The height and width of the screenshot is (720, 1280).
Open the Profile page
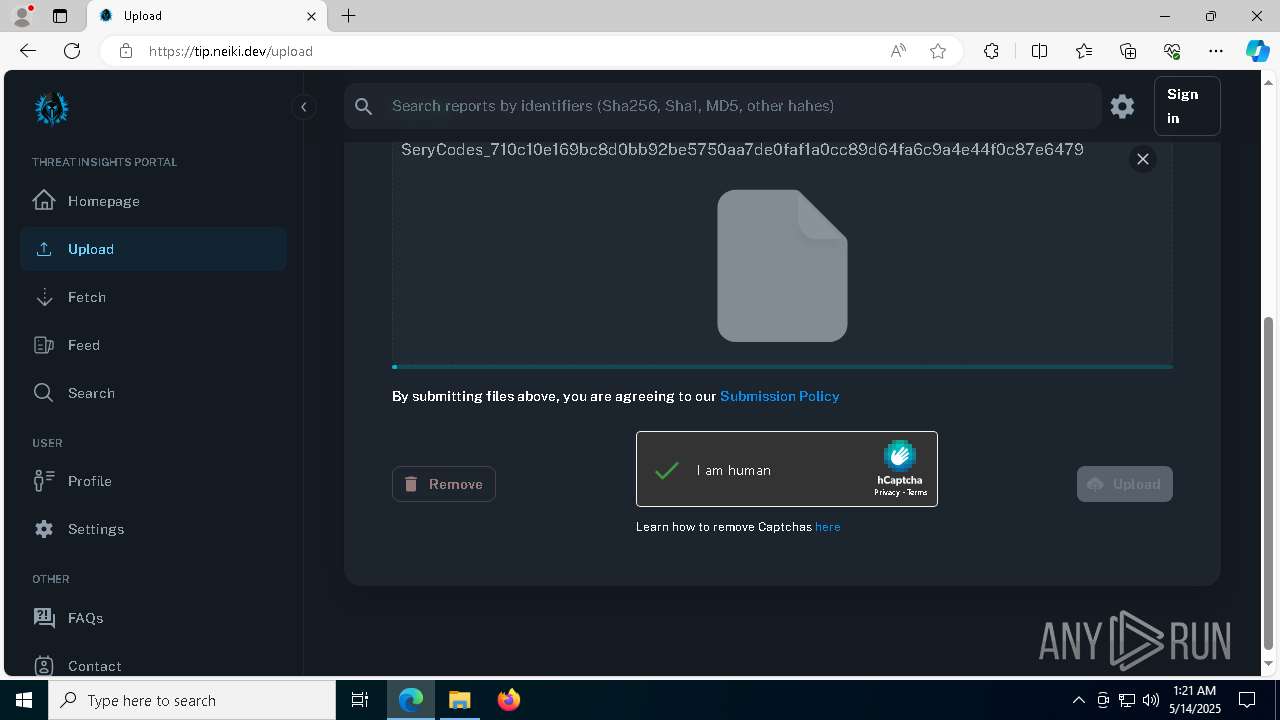[x=153, y=481]
